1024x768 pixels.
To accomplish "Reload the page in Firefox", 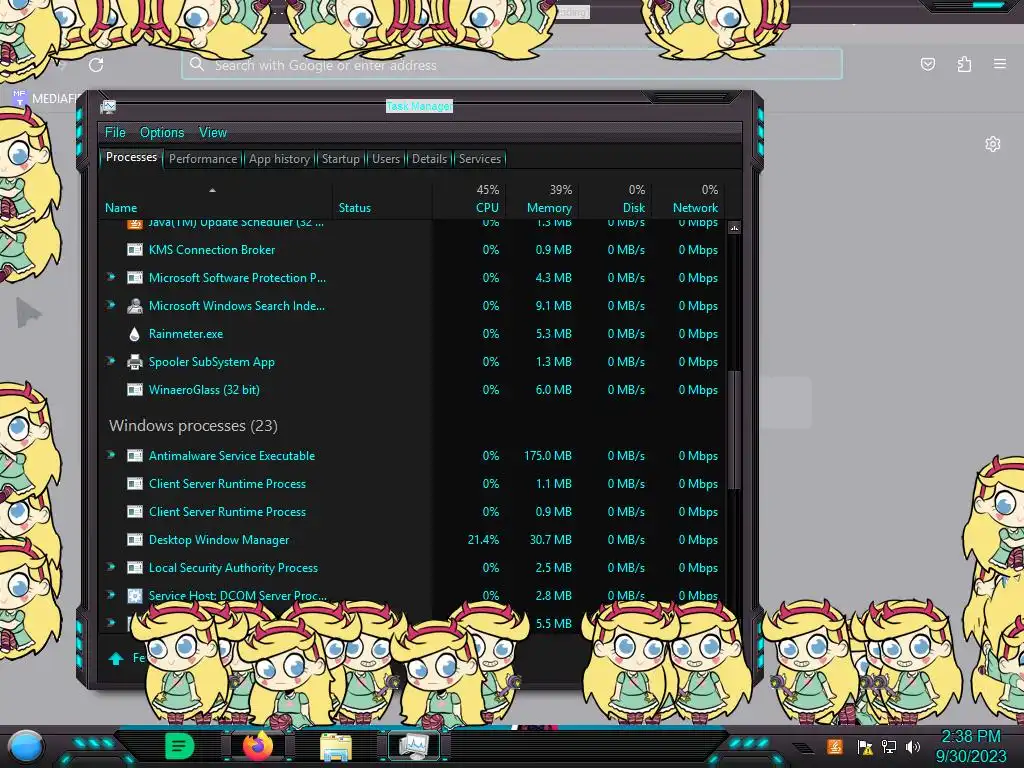I will coord(96,65).
